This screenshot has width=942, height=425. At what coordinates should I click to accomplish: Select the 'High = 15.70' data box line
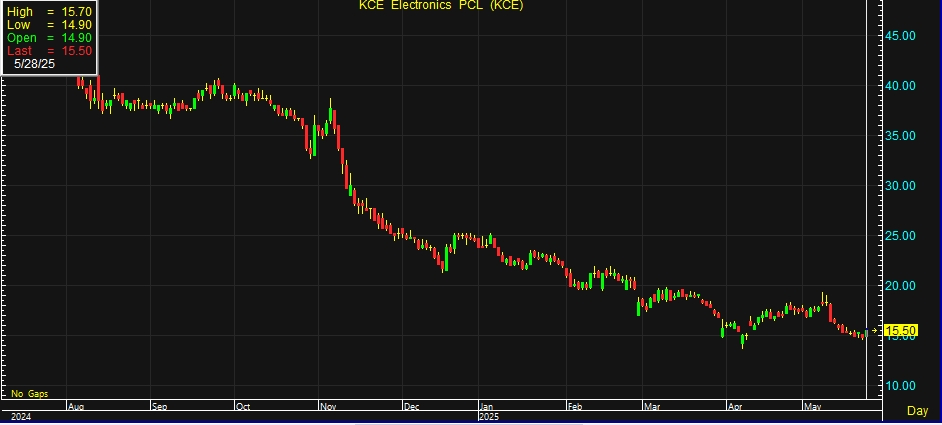point(49,11)
